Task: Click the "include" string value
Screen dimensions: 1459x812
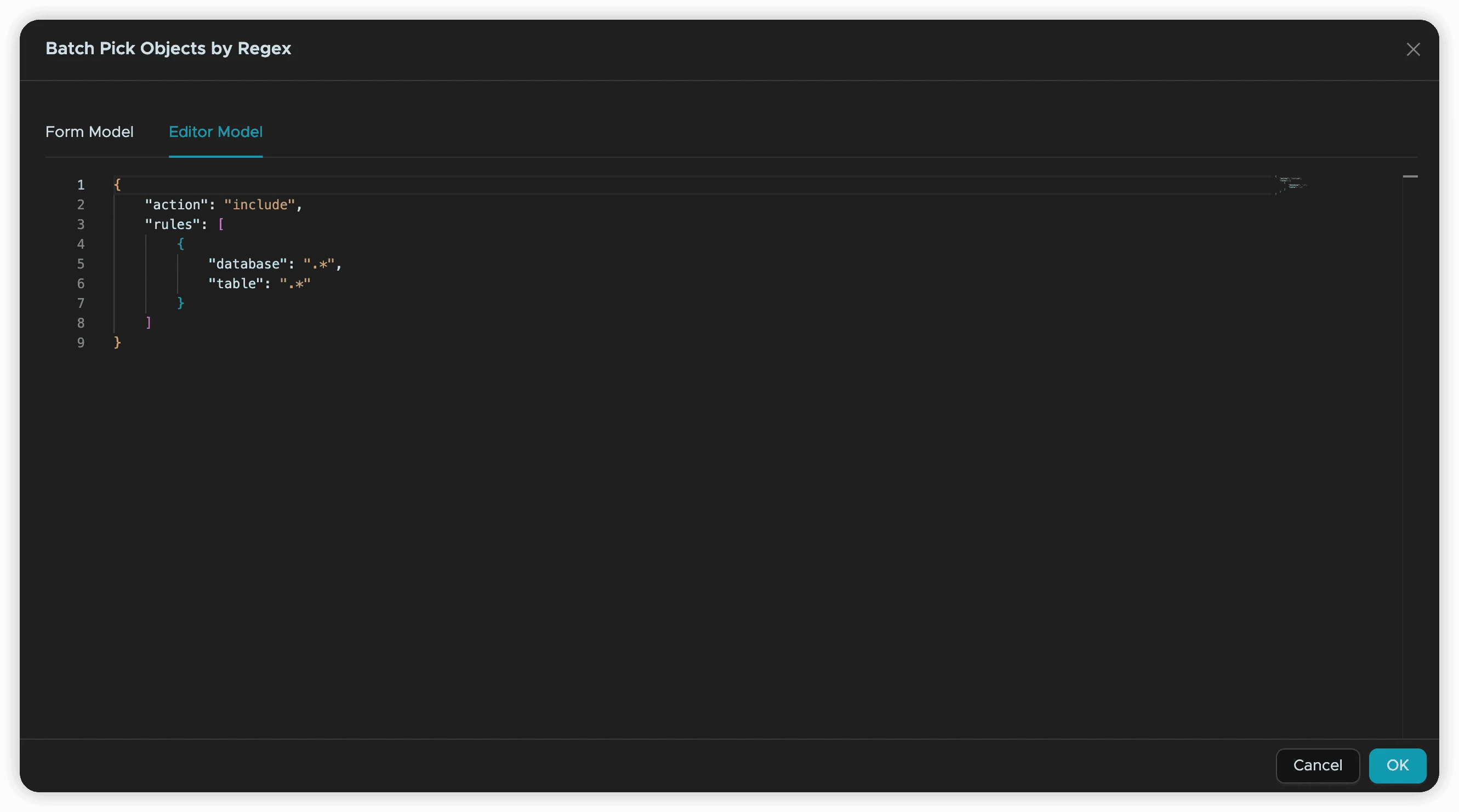Action: [260, 205]
